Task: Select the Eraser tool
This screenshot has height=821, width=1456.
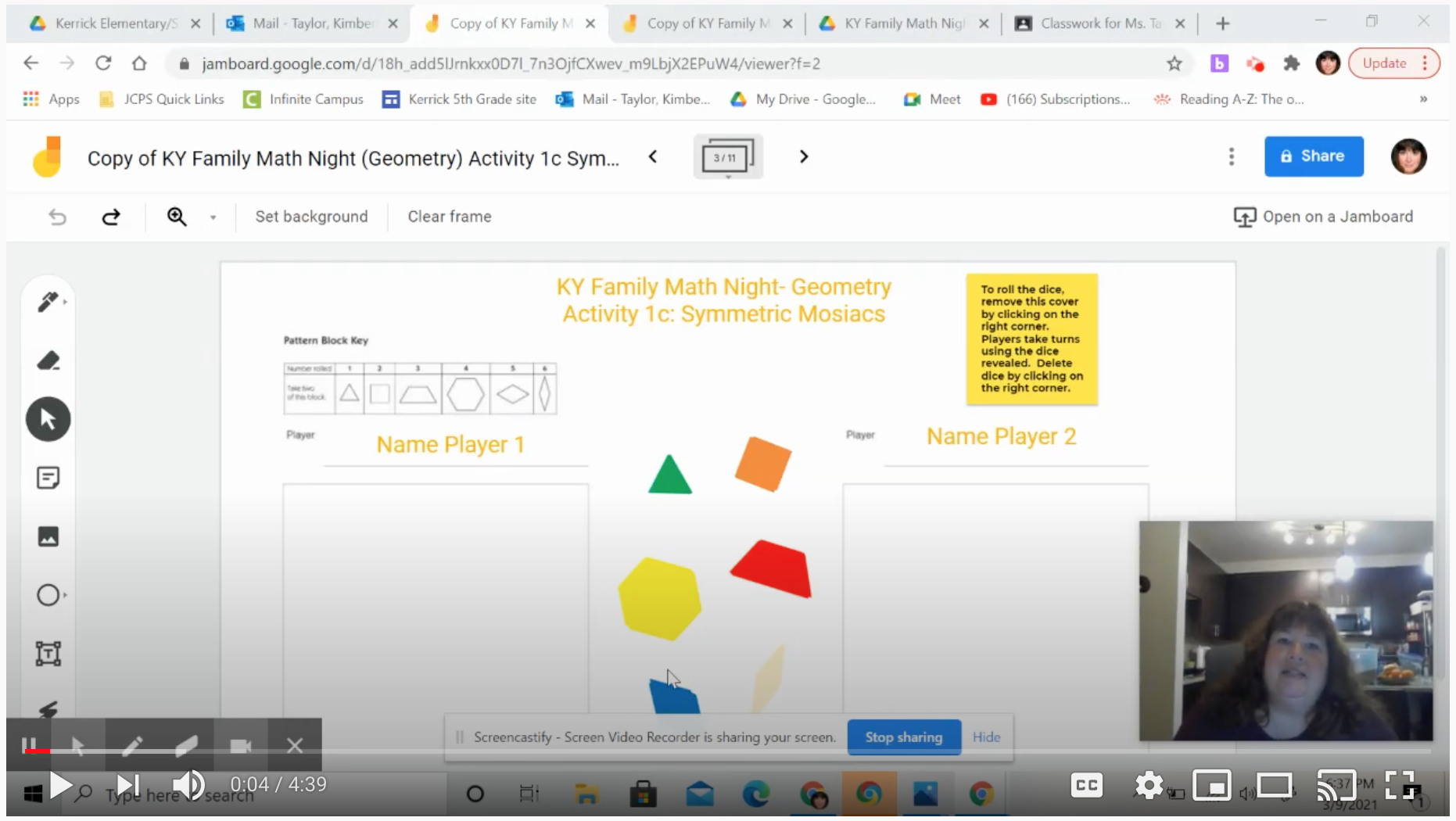Action: (x=48, y=360)
